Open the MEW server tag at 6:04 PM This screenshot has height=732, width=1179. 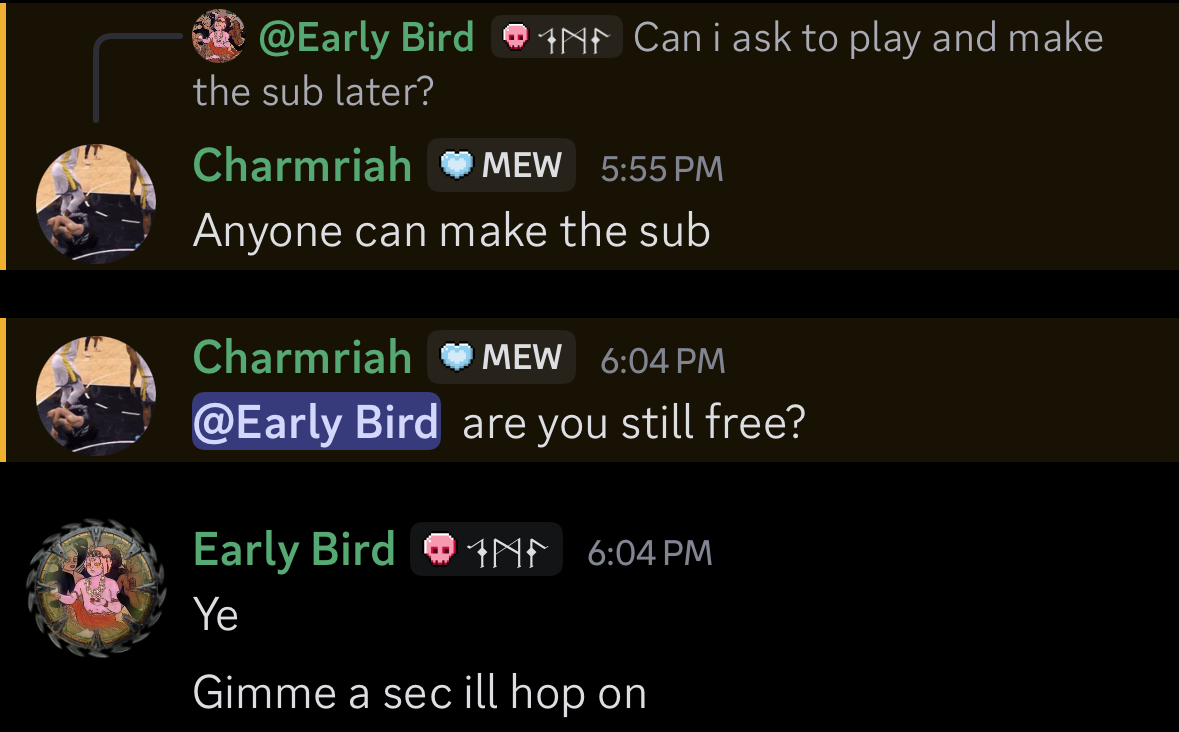502,356
